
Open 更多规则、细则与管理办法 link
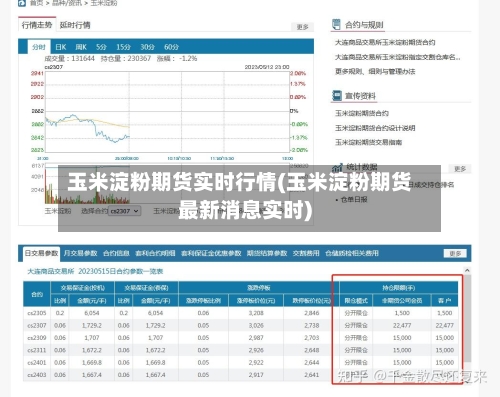(375, 71)
